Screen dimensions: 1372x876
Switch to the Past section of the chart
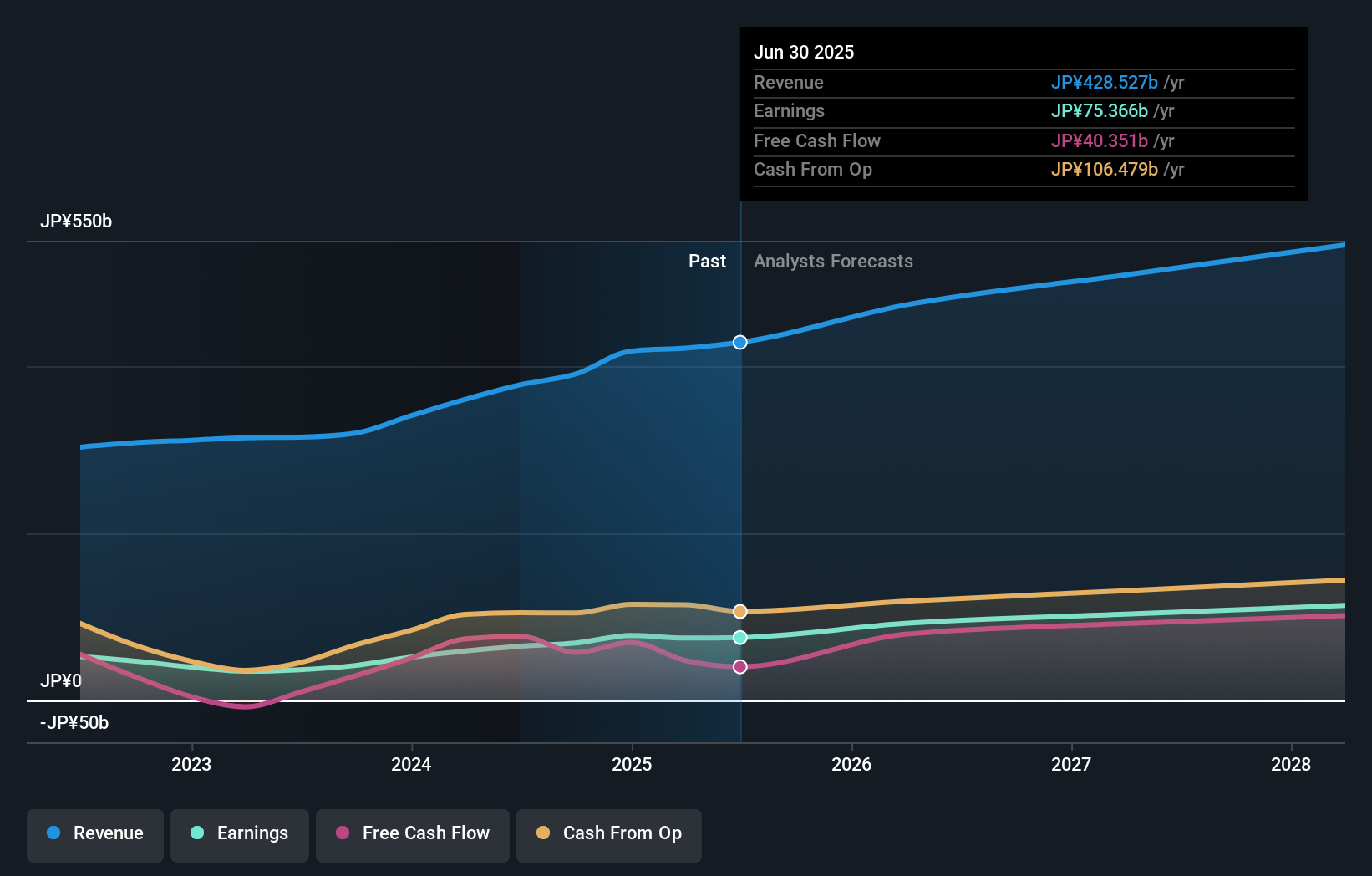(708, 261)
